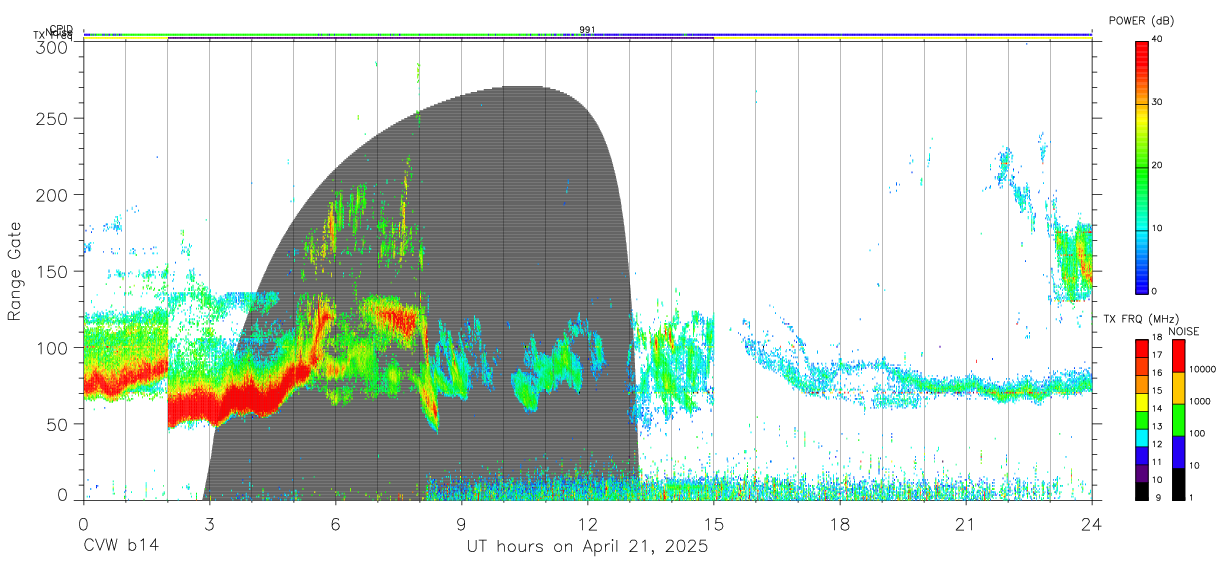Image resolution: width=1228 pixels, height=567 pixels.
Task: Click the "POWER (dB)" legend title
Action: 1141,20
